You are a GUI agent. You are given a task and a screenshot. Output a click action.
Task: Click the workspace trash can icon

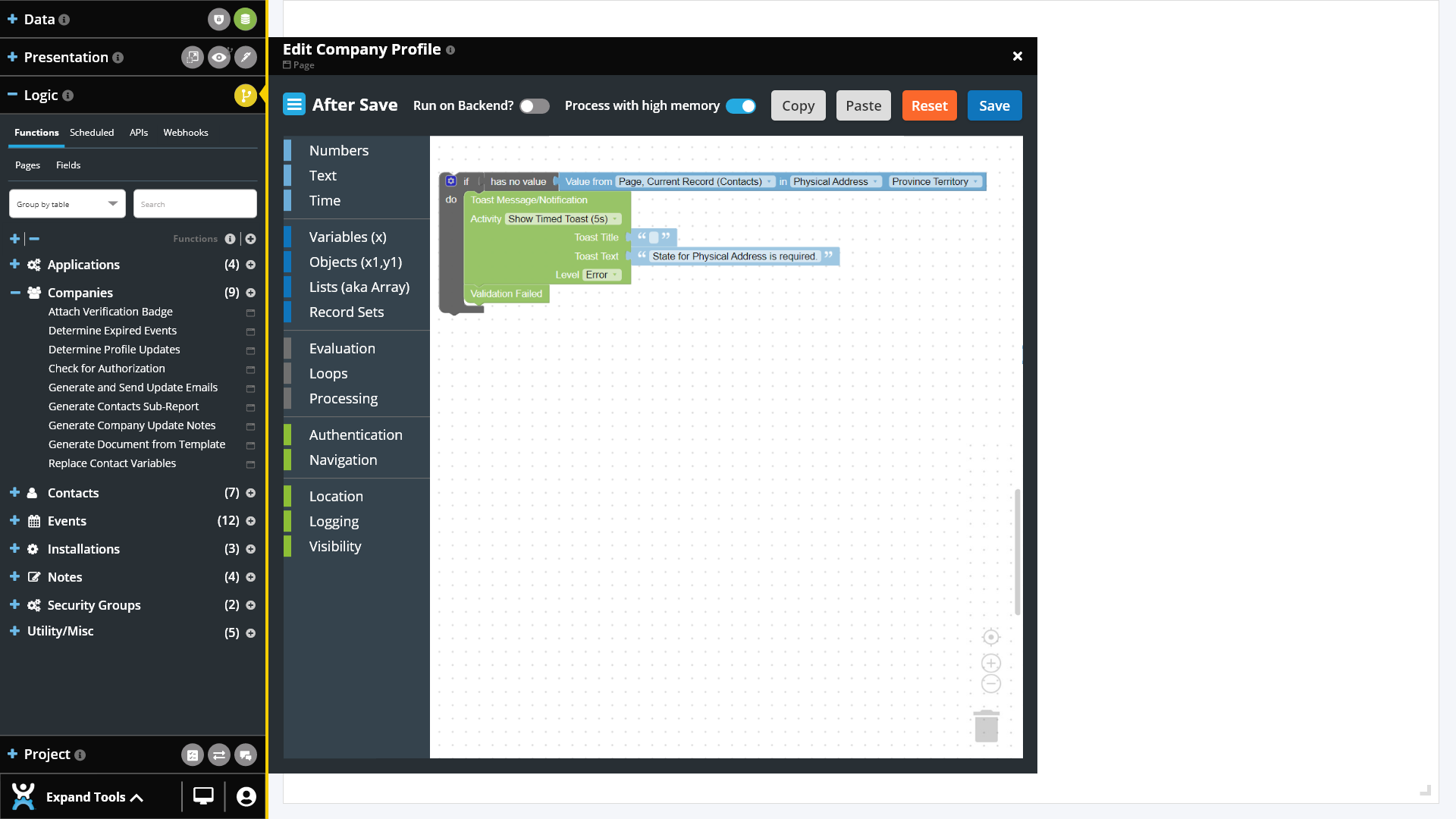coord(986,726)
